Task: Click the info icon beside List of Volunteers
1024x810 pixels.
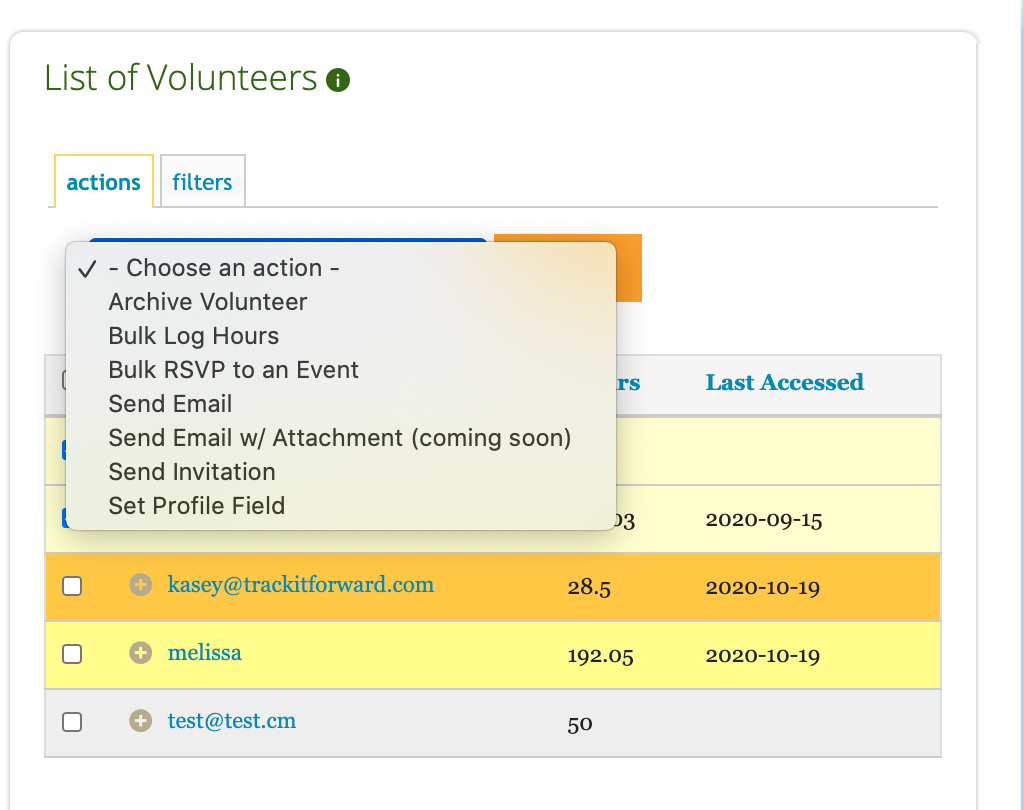Action: pyautogui.click(x=338, y=80)
